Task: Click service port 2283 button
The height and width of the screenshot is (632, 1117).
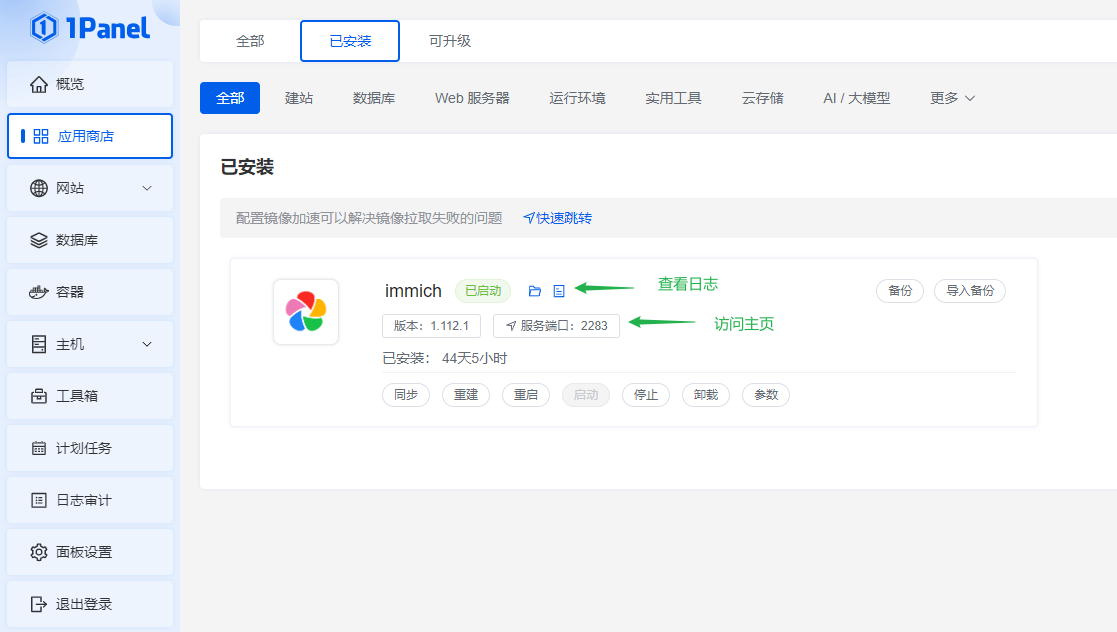Action: [557, 326]
